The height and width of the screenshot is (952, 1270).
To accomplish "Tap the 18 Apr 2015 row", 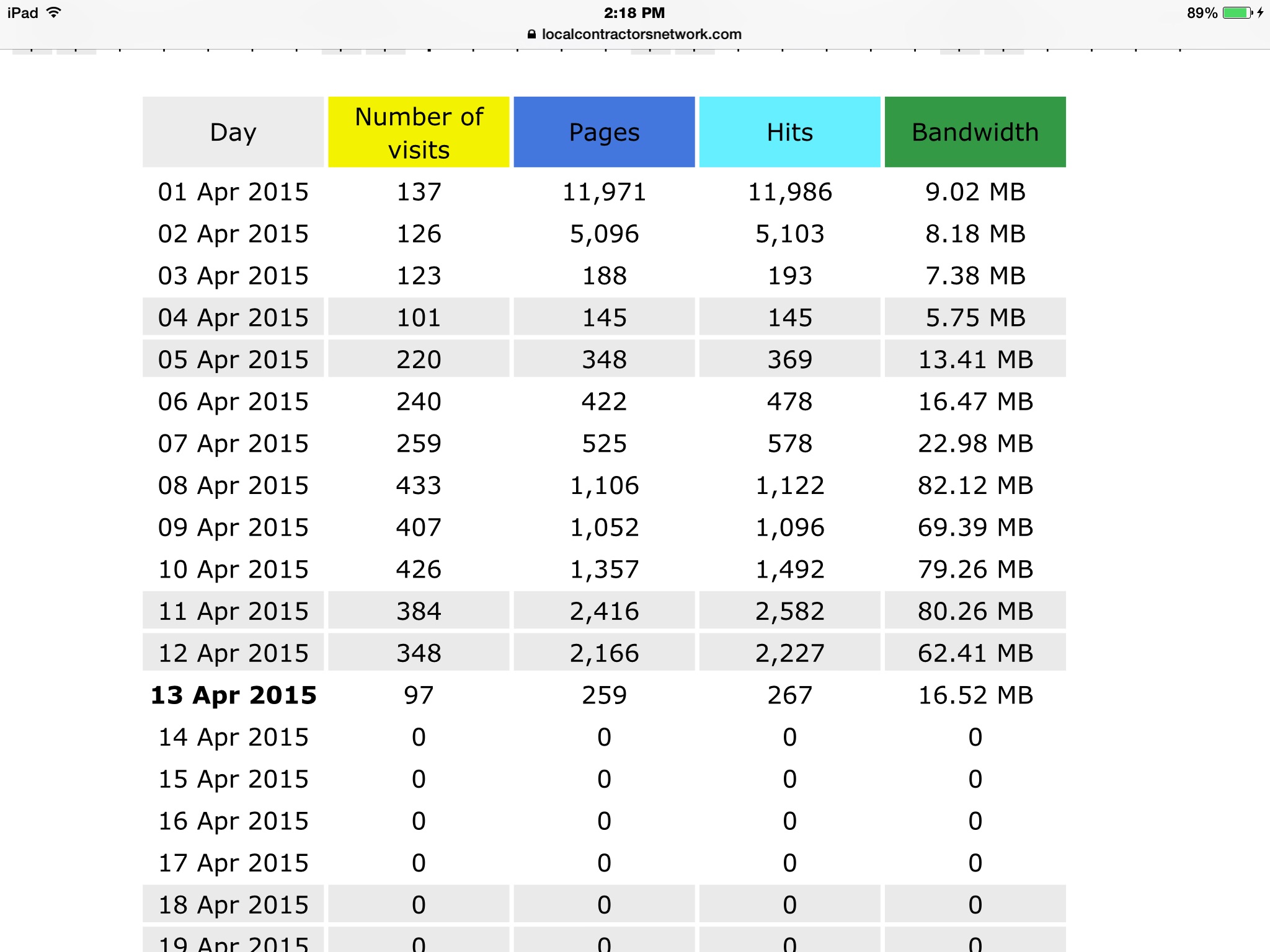I will pos(233,905).
